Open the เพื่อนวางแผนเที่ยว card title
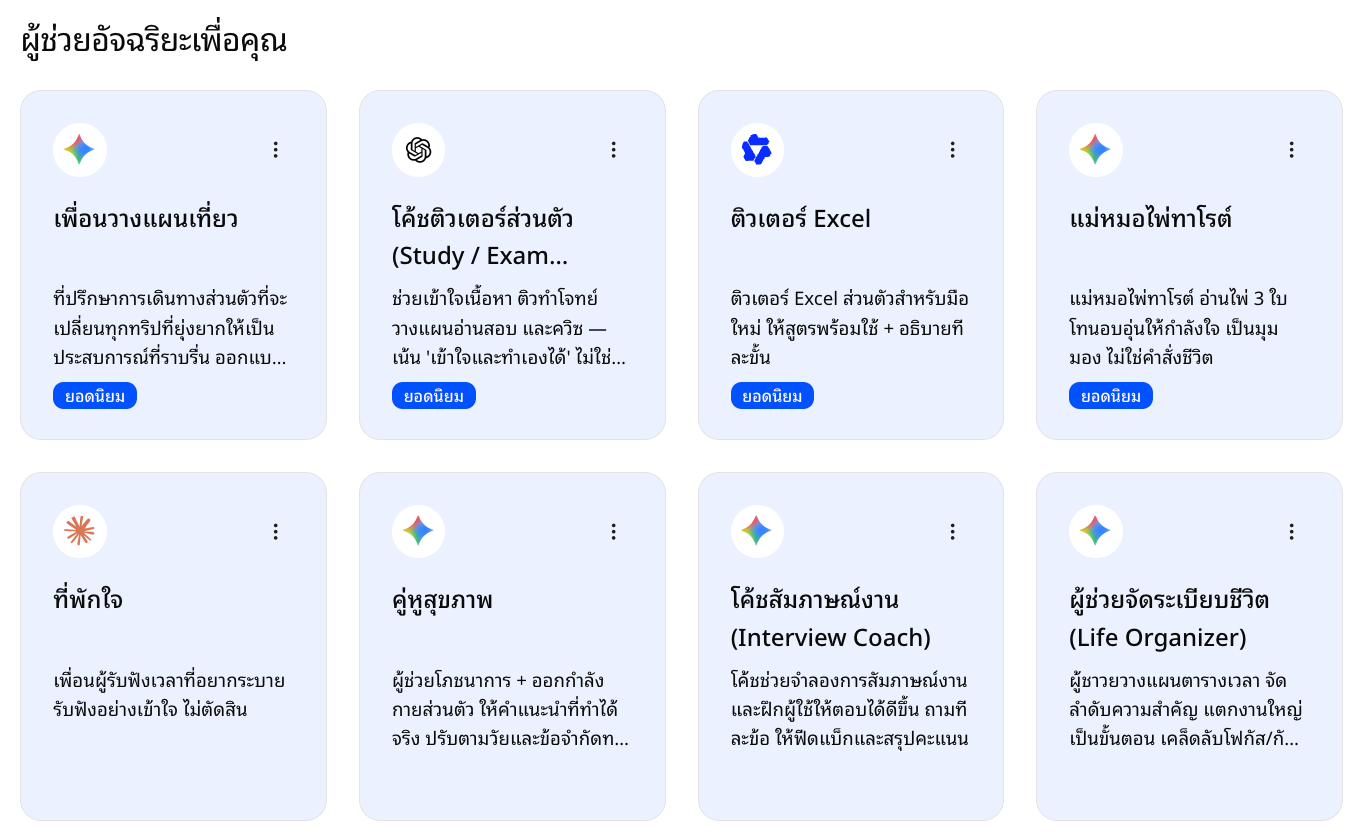The height and width of the screenshot is (838, 1372). click(x=146, y=219)
